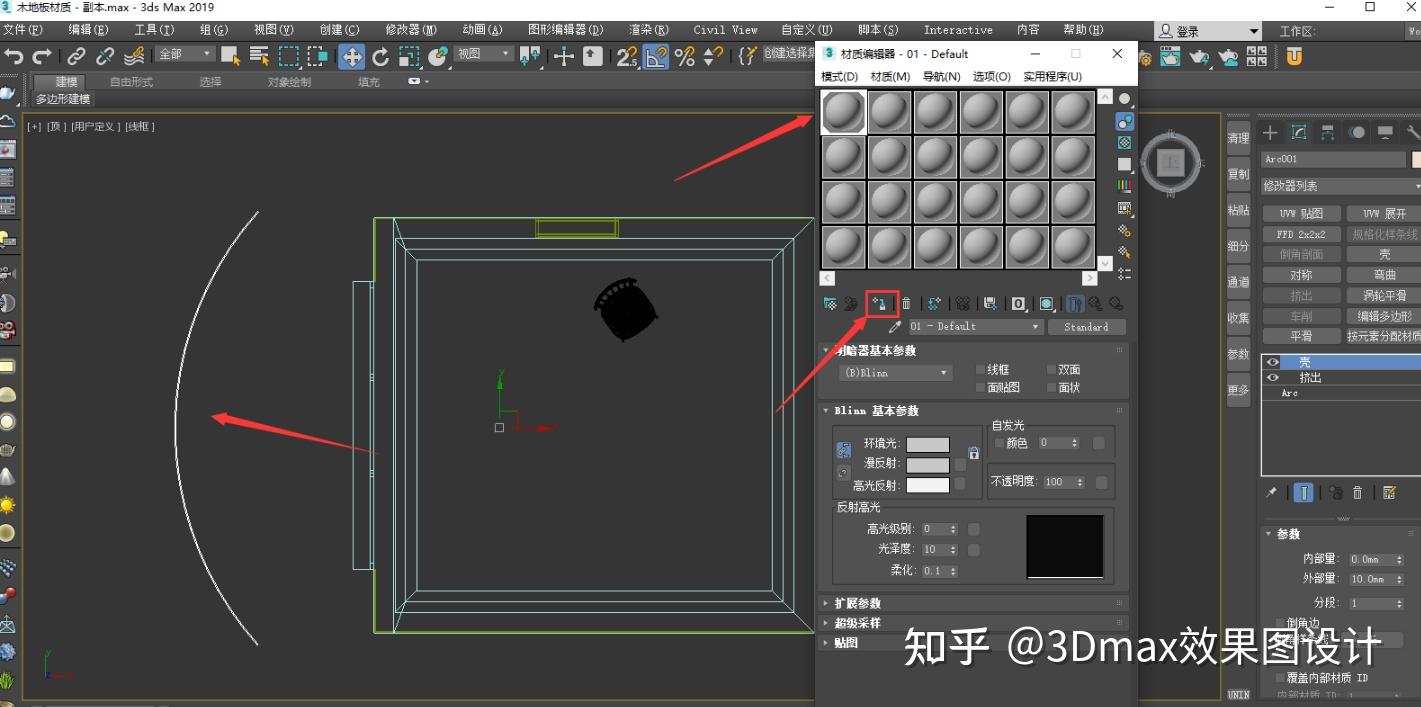Screen dimensions: 1421x707
Task: Select the first material sample sphere
Action: [x=843, y=111]
